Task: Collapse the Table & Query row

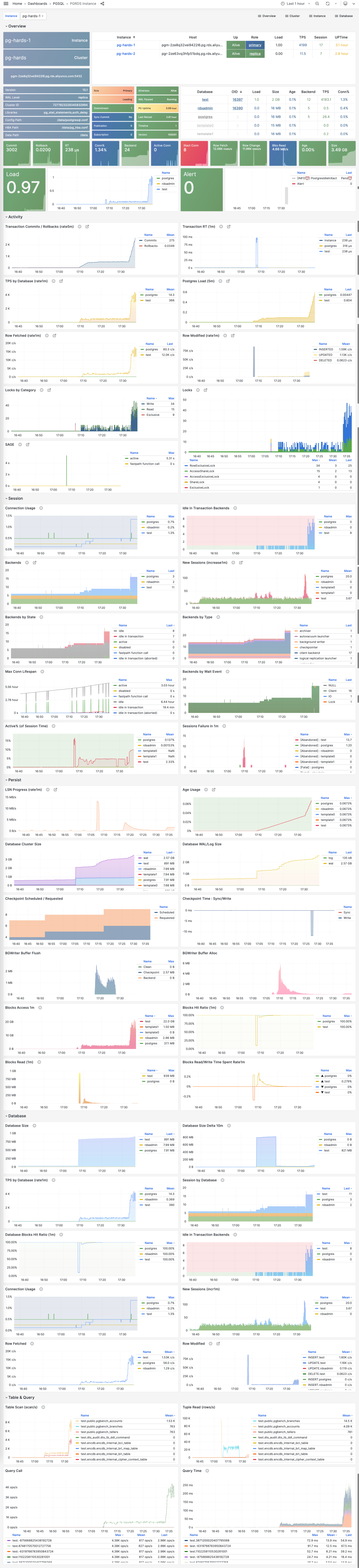Action: (x=21, y=1398)
